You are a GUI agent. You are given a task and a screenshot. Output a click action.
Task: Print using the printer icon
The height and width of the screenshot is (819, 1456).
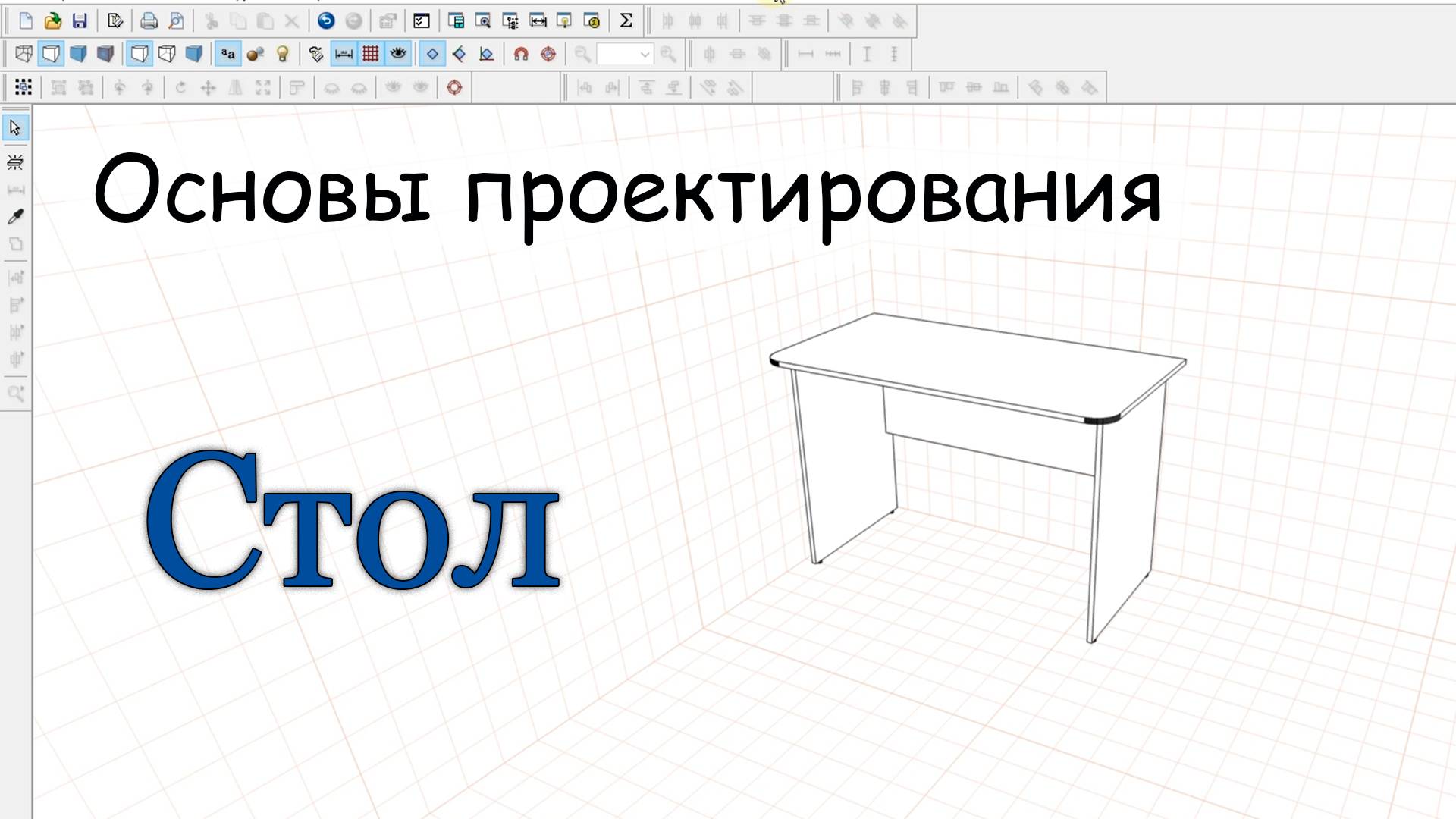[x=149, y=21]
